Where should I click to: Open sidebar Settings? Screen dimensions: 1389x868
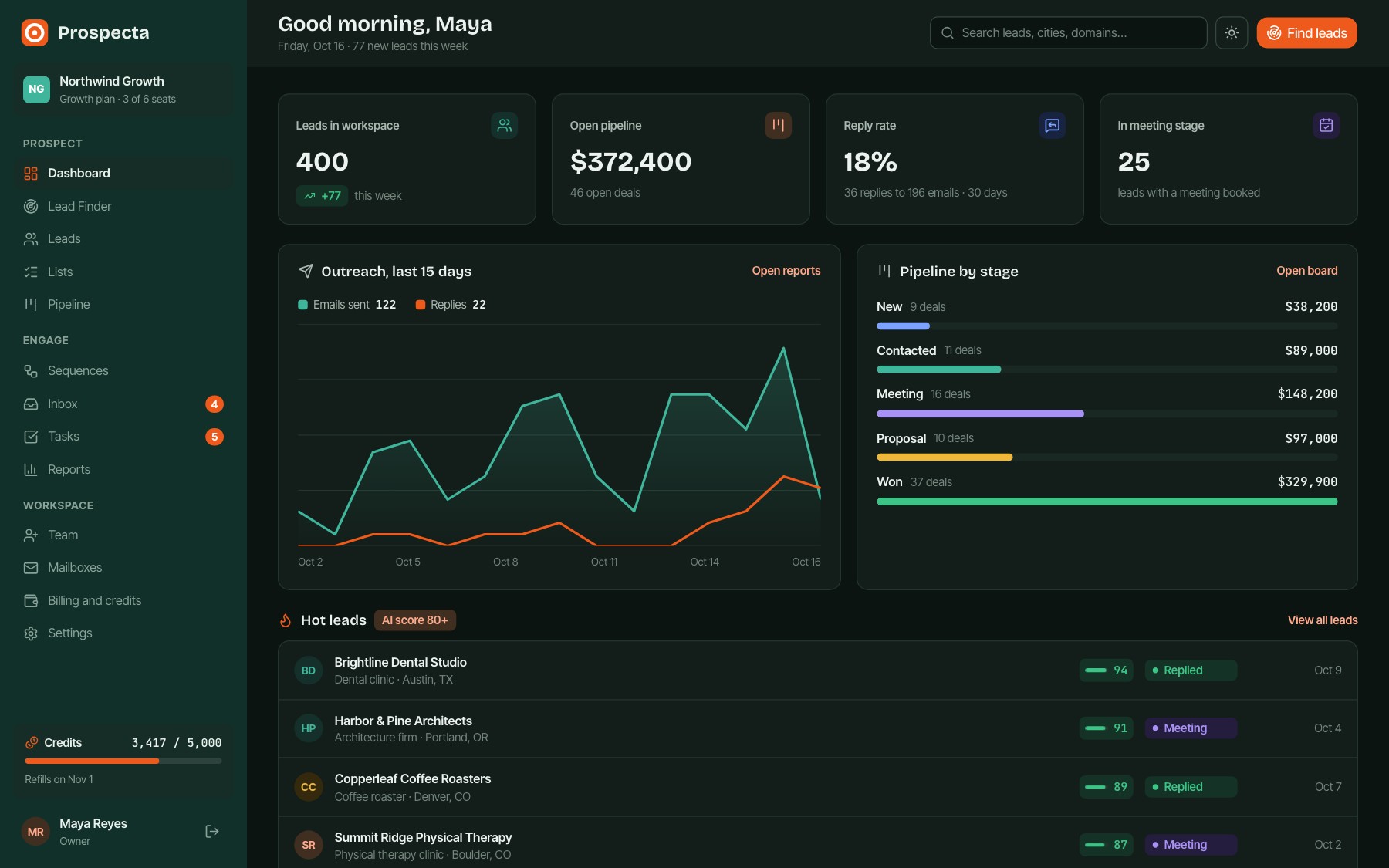[x=123, y=633]
